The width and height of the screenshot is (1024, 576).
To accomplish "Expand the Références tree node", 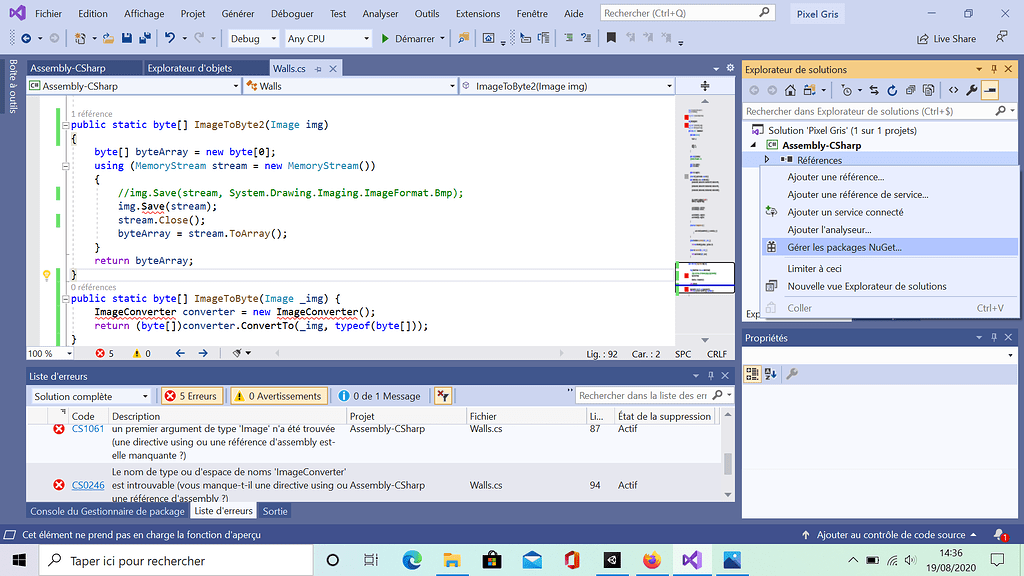I will point(767,160).
